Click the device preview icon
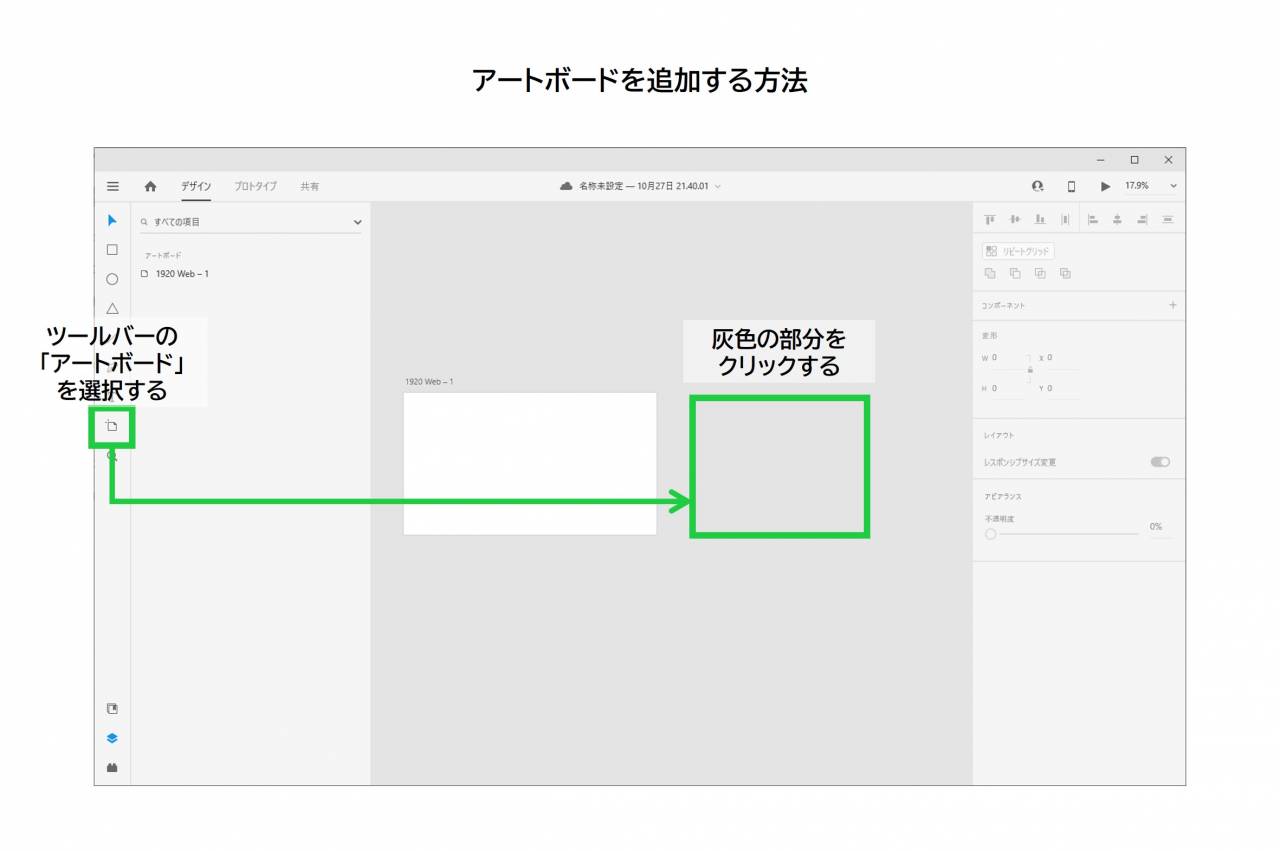The image size is (1280, 851). [1071, 186]
